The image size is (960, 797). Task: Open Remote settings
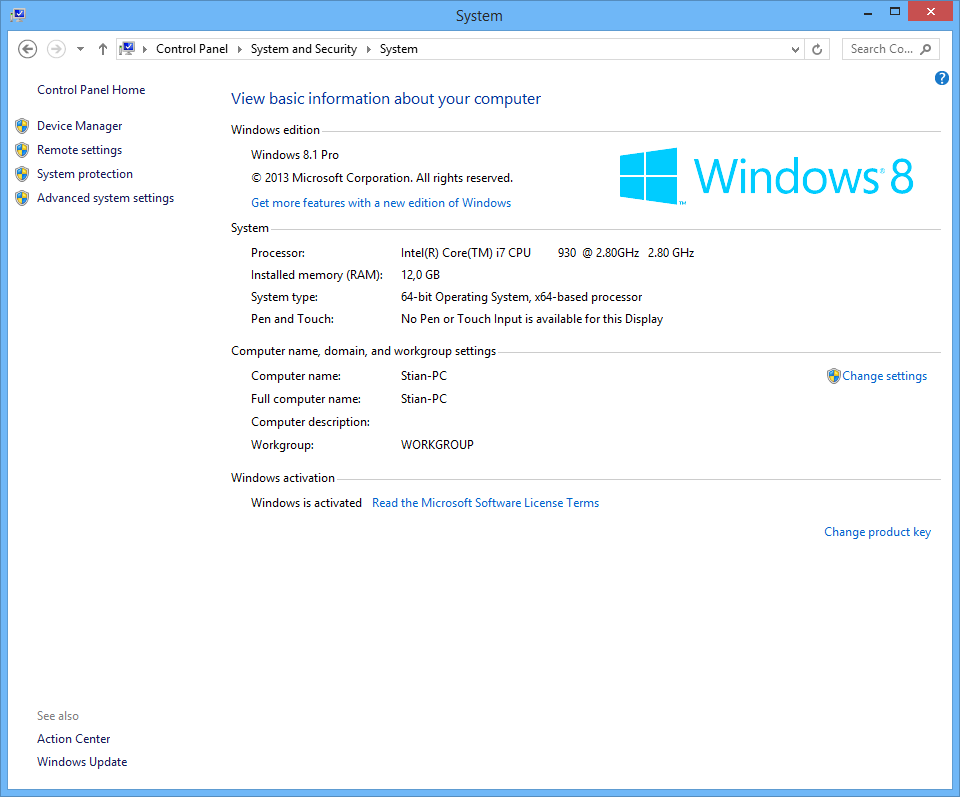[80, 150]
